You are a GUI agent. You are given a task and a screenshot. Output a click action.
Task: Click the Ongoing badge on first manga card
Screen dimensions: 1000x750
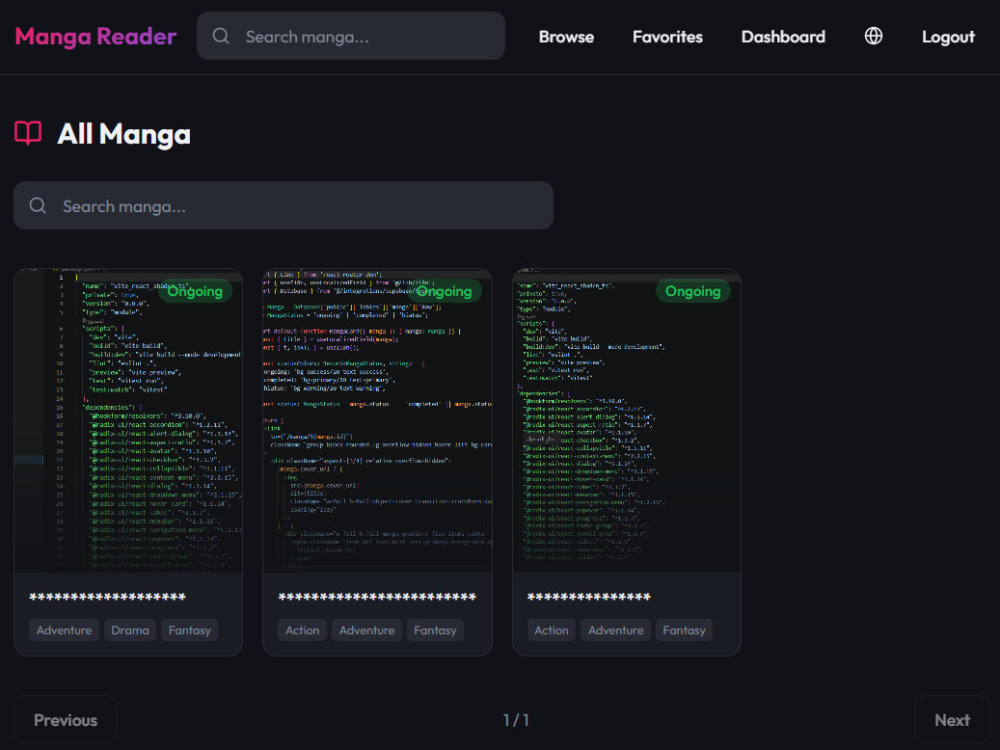coord(195,291)
